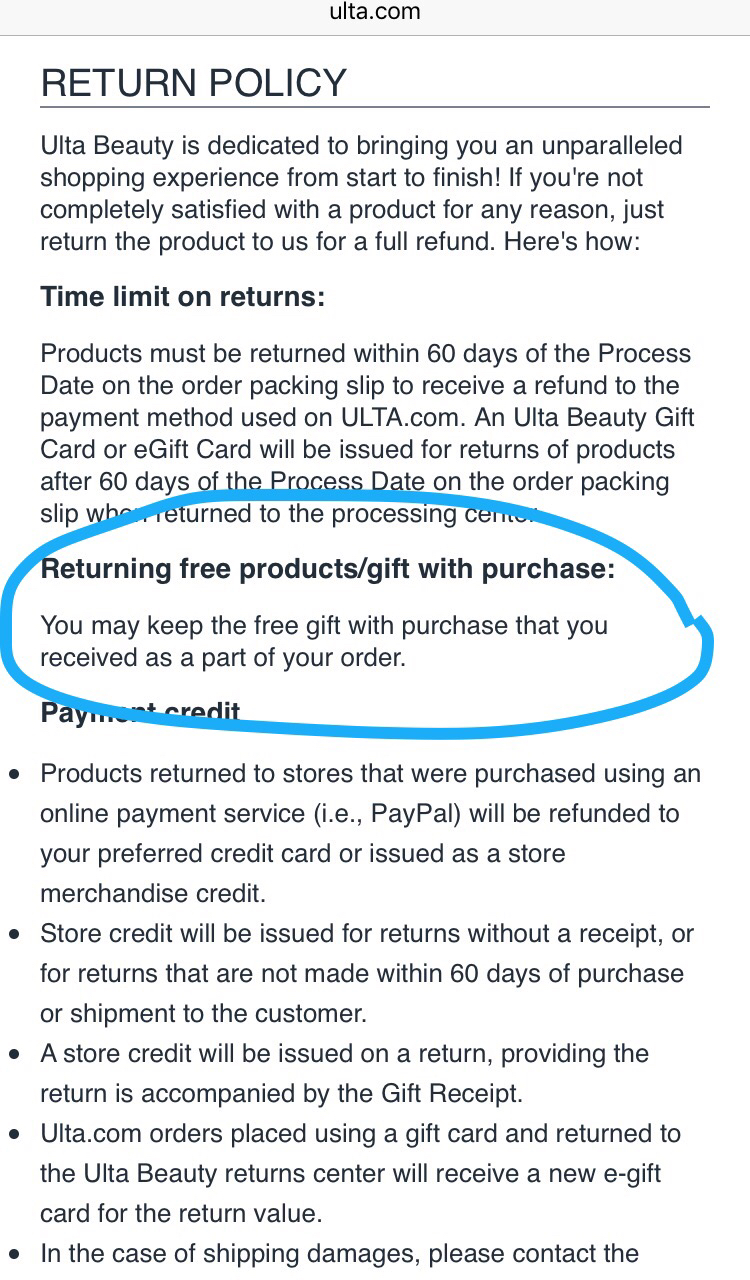Click the "You may keep the free gift" sentence
The height and width of the screenshot is (1280, 750).
click(x=324, y=642)
